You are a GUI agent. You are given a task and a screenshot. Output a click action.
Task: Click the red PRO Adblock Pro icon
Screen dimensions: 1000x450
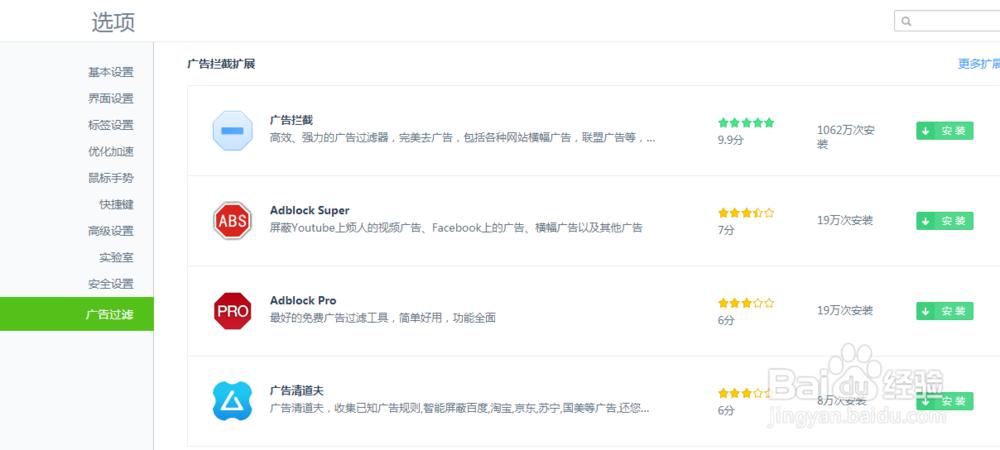tap(233, 311)
